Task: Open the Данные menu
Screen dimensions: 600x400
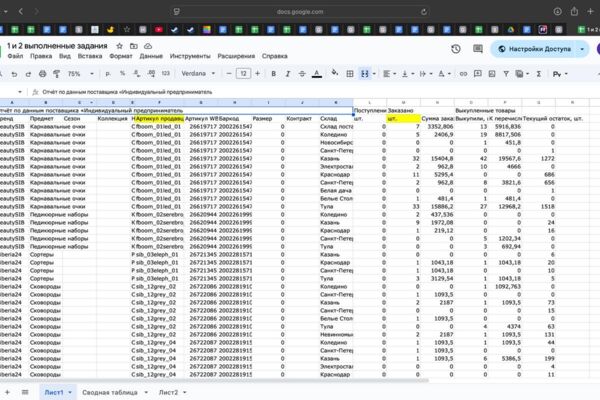Action: [x=151, y=56]
